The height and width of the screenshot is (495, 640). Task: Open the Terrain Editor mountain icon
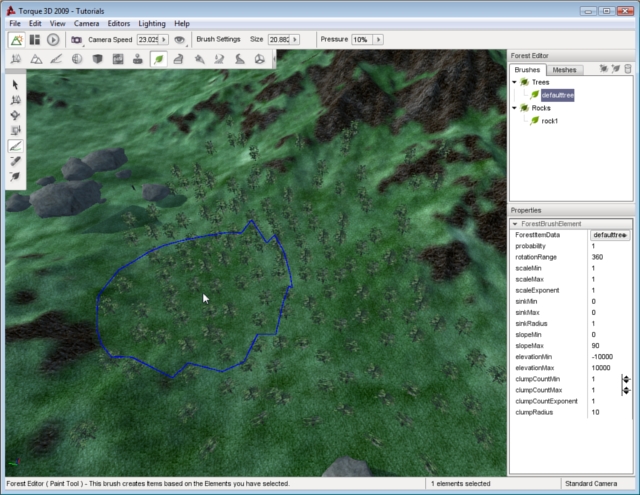pyautogui.click(x=37, y=59)
